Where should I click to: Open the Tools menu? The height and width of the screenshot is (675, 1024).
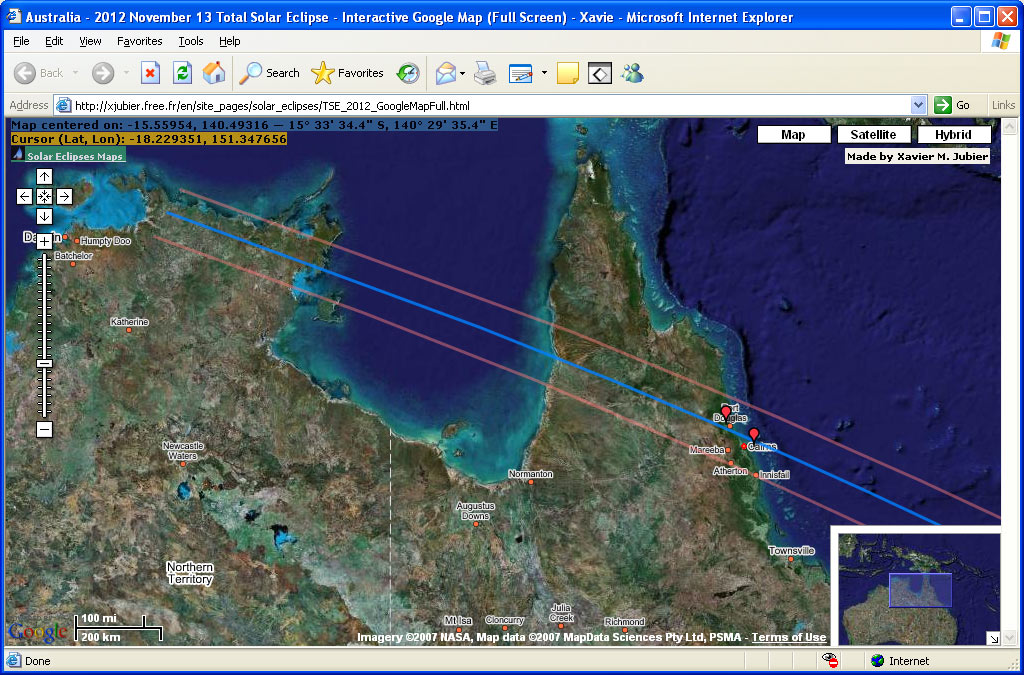[191, 41]
